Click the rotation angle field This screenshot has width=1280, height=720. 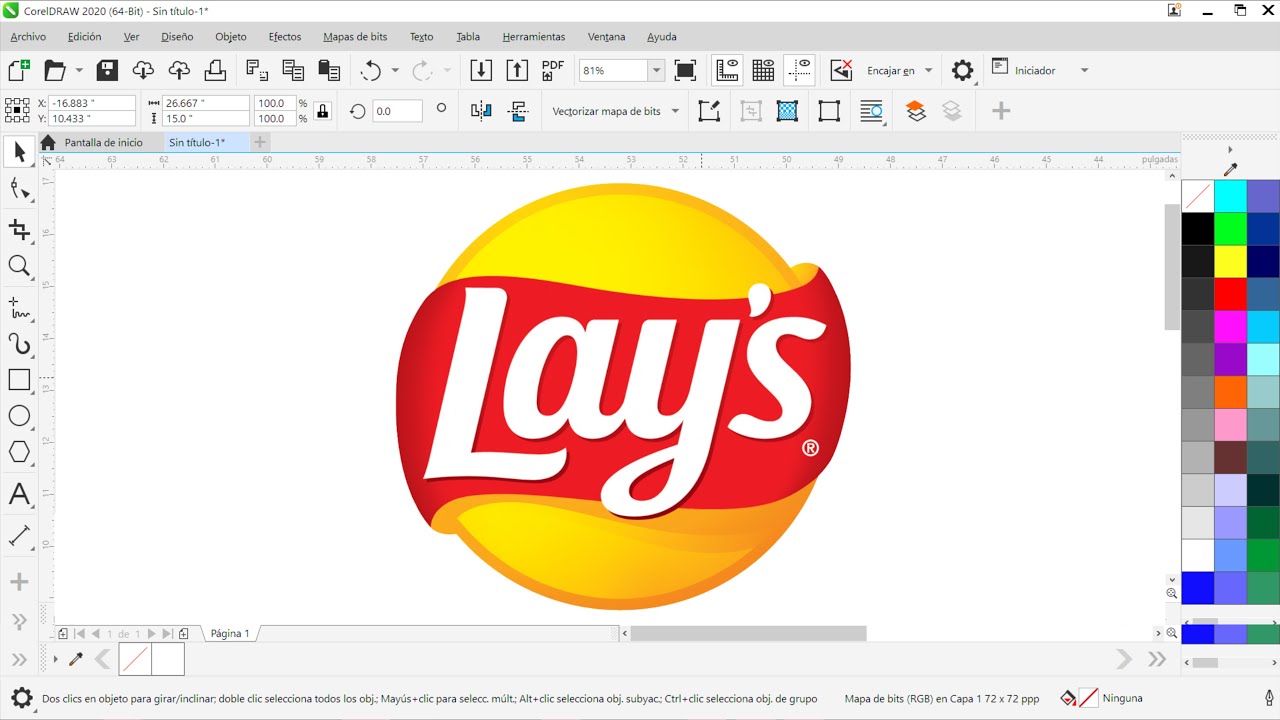click(x=397, y=111)
